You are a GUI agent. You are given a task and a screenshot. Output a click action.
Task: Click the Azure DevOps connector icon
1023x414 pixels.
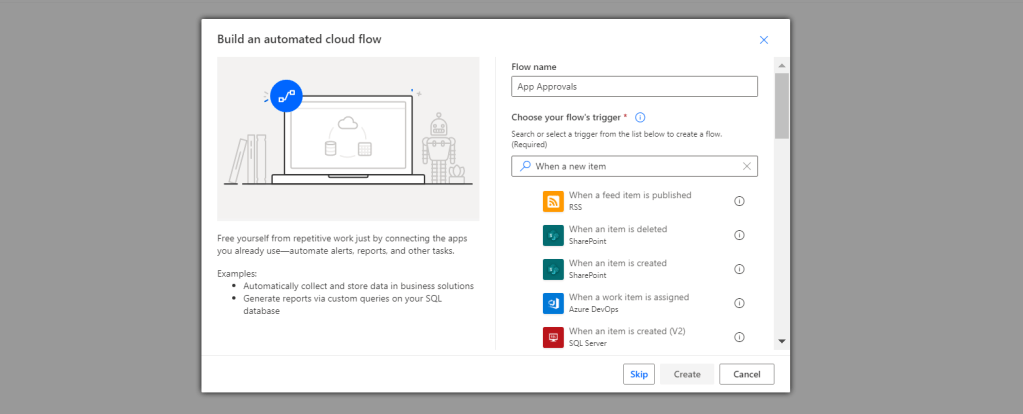pos(554,304)
